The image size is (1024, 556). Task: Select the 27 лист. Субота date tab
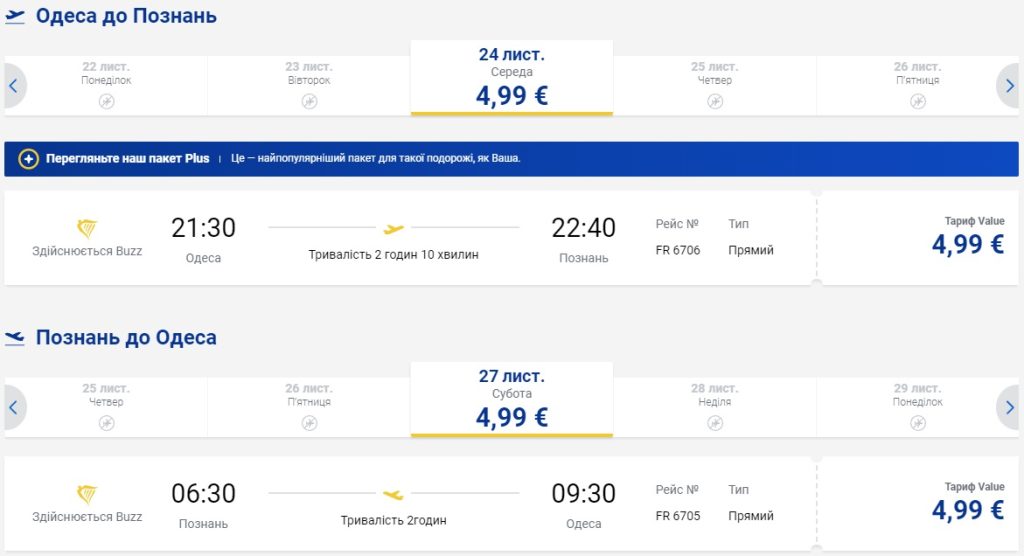tap(512, 400)
